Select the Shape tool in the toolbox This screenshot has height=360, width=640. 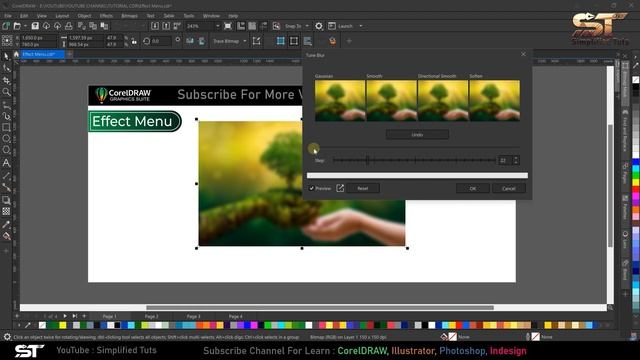(6, 68)
